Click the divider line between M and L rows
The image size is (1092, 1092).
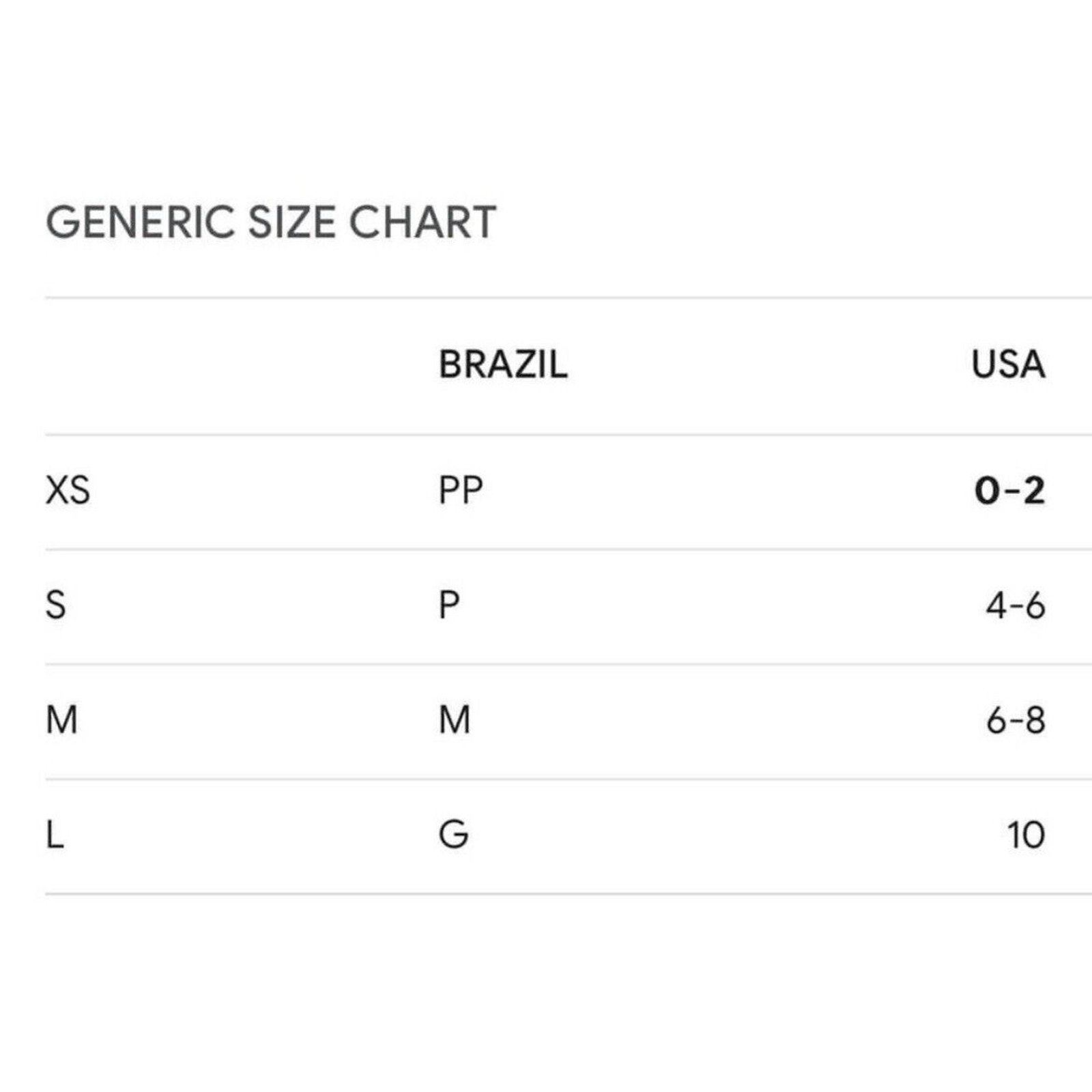click(569, 779)
